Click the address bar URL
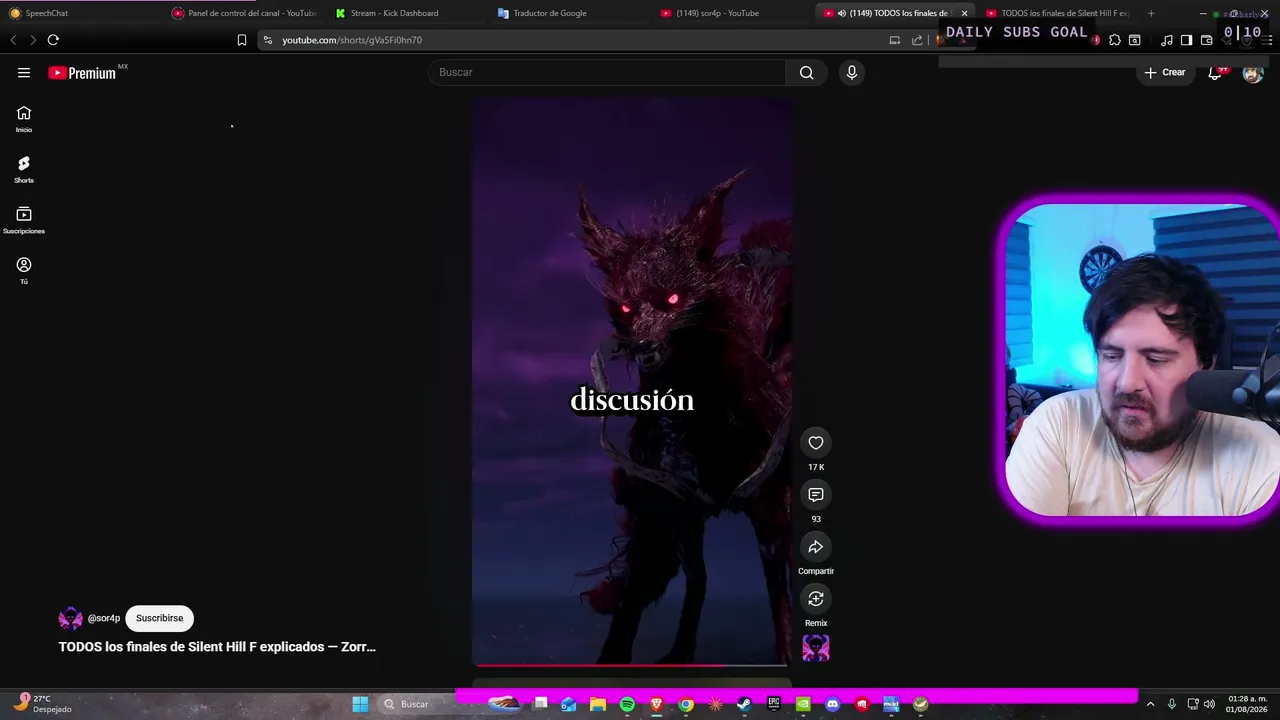 coord(352,40)
